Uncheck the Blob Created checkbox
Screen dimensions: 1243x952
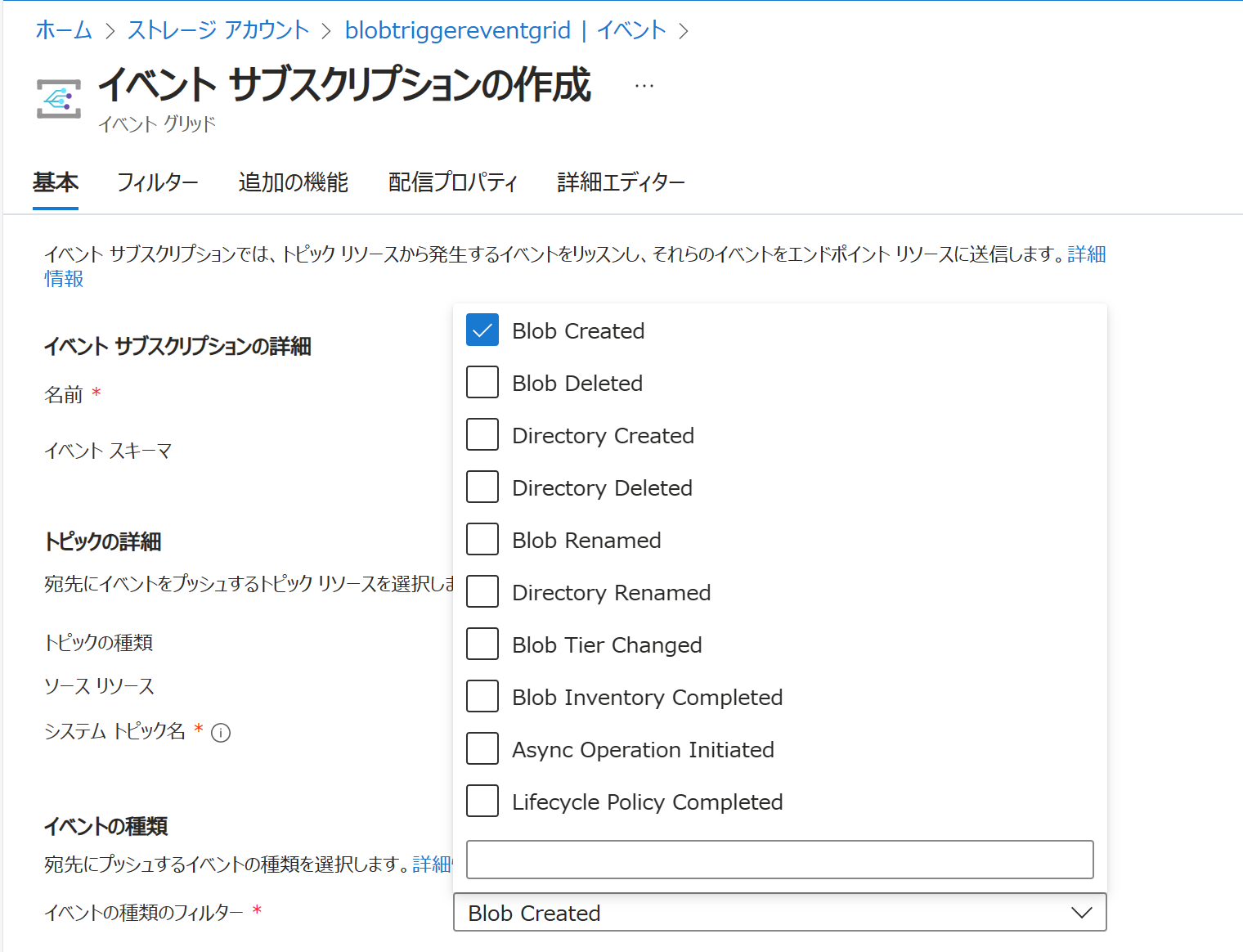pyautogui.click(x=482, y=330)
